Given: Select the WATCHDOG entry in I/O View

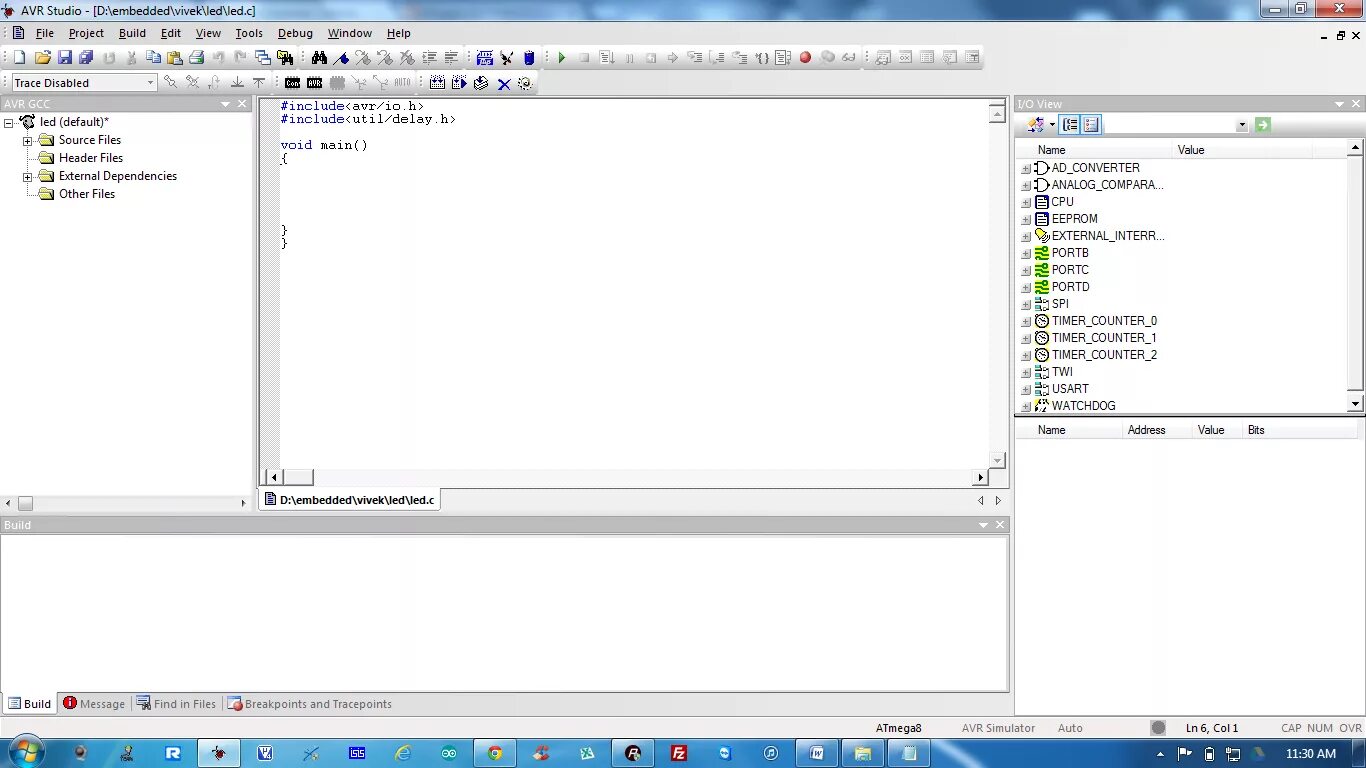Looking at the screenshot, I should point(1083,406).
